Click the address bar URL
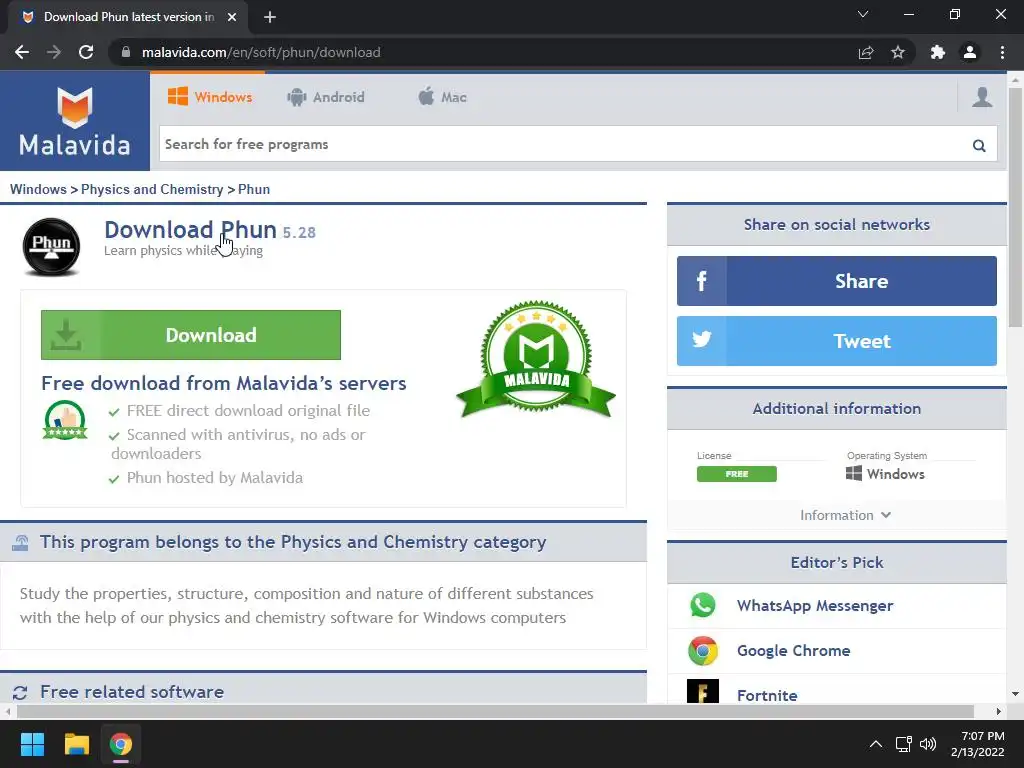1024x768 pixels. coord(261,52)
